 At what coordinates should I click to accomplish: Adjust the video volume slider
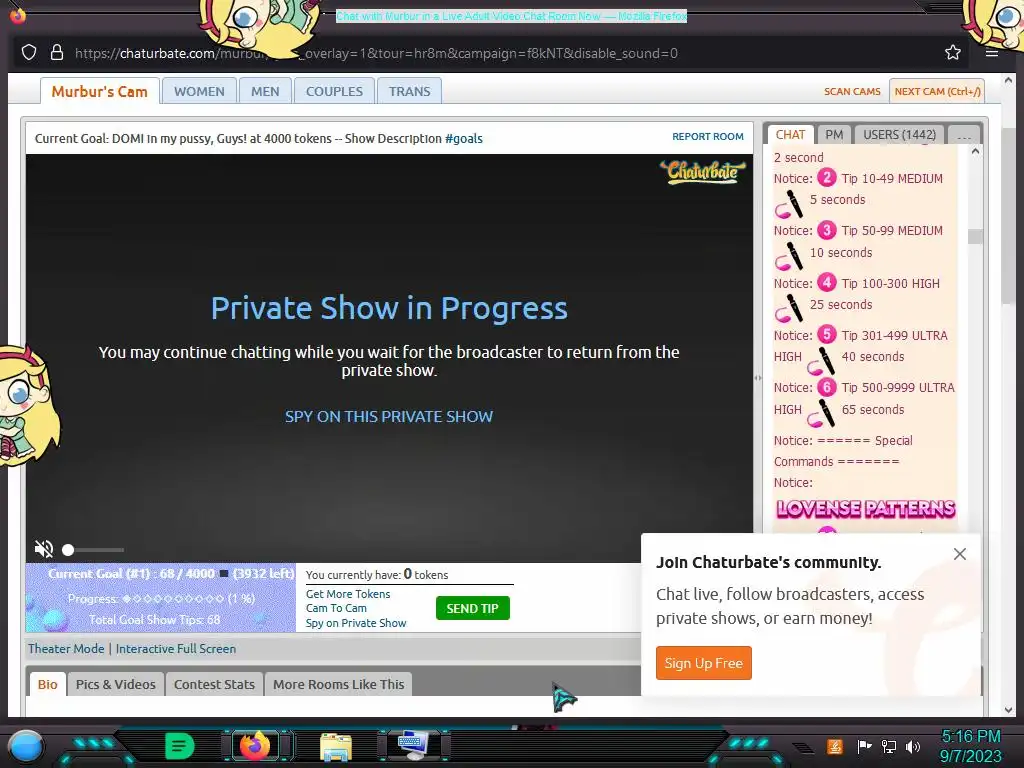(93, 550)
